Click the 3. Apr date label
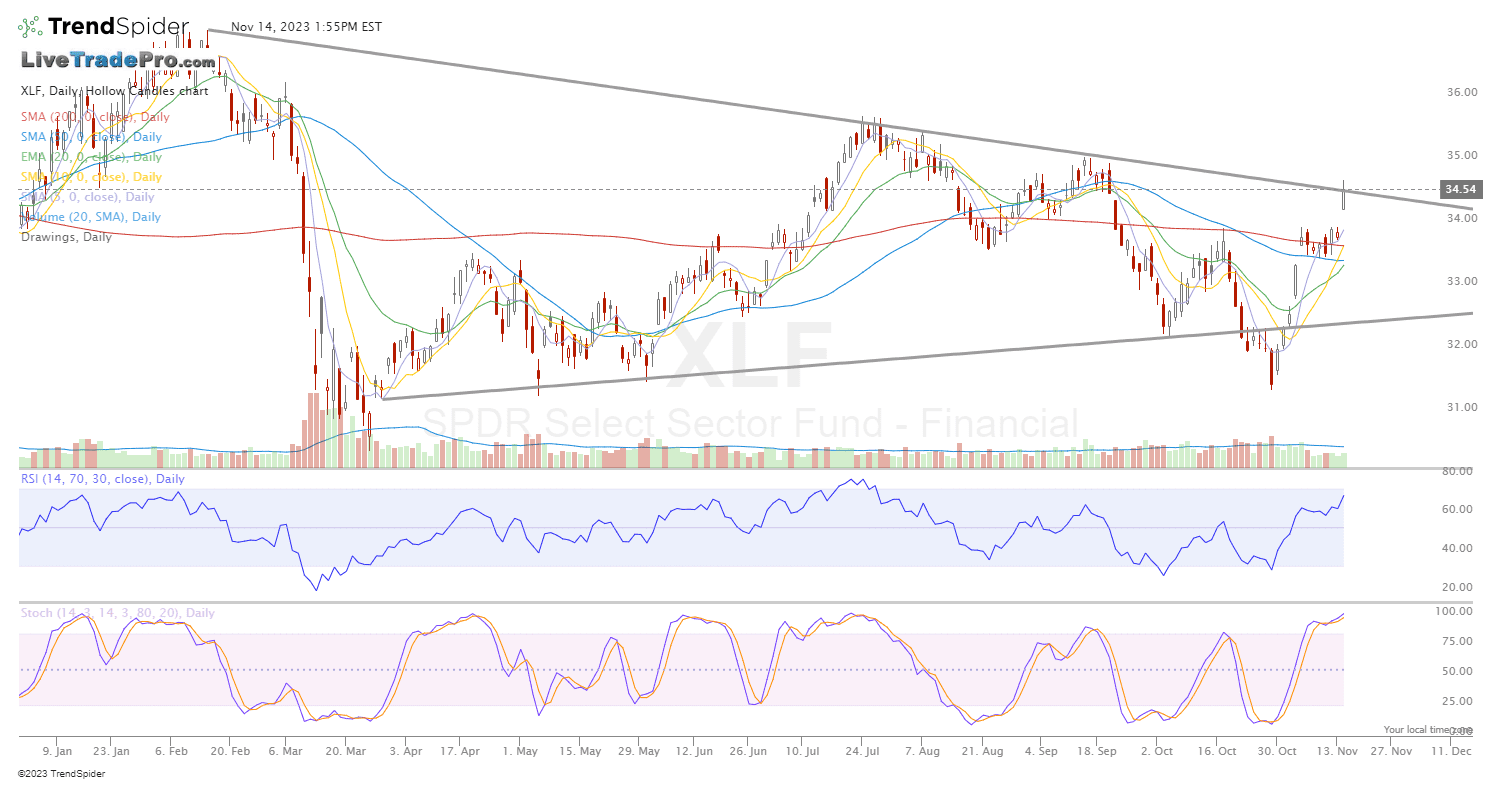 pyautogui.click(x=404, y=750)
